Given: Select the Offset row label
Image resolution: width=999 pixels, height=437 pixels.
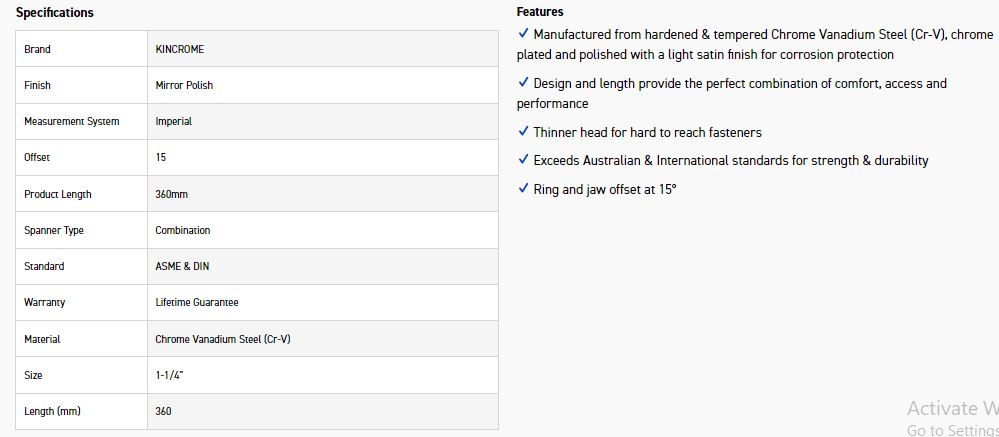Looking at the screenshot, I should pyautogui.click(x=37, y=157).
